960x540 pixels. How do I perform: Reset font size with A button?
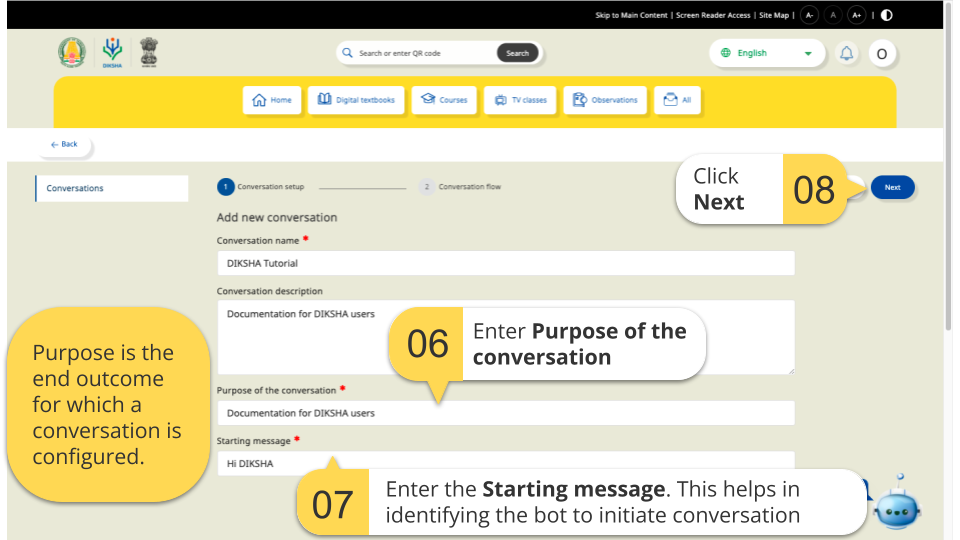click(x=833, y=15)
